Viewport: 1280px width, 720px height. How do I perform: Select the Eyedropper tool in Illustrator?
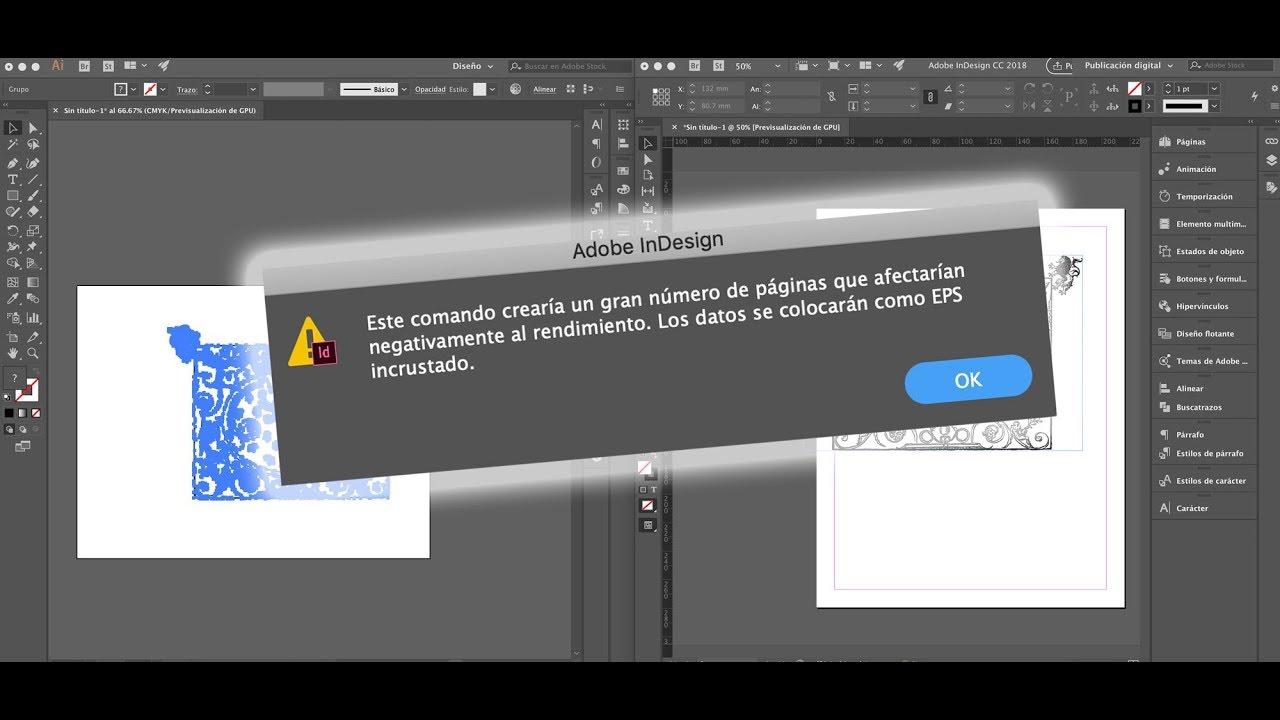[x=12, y=298]
